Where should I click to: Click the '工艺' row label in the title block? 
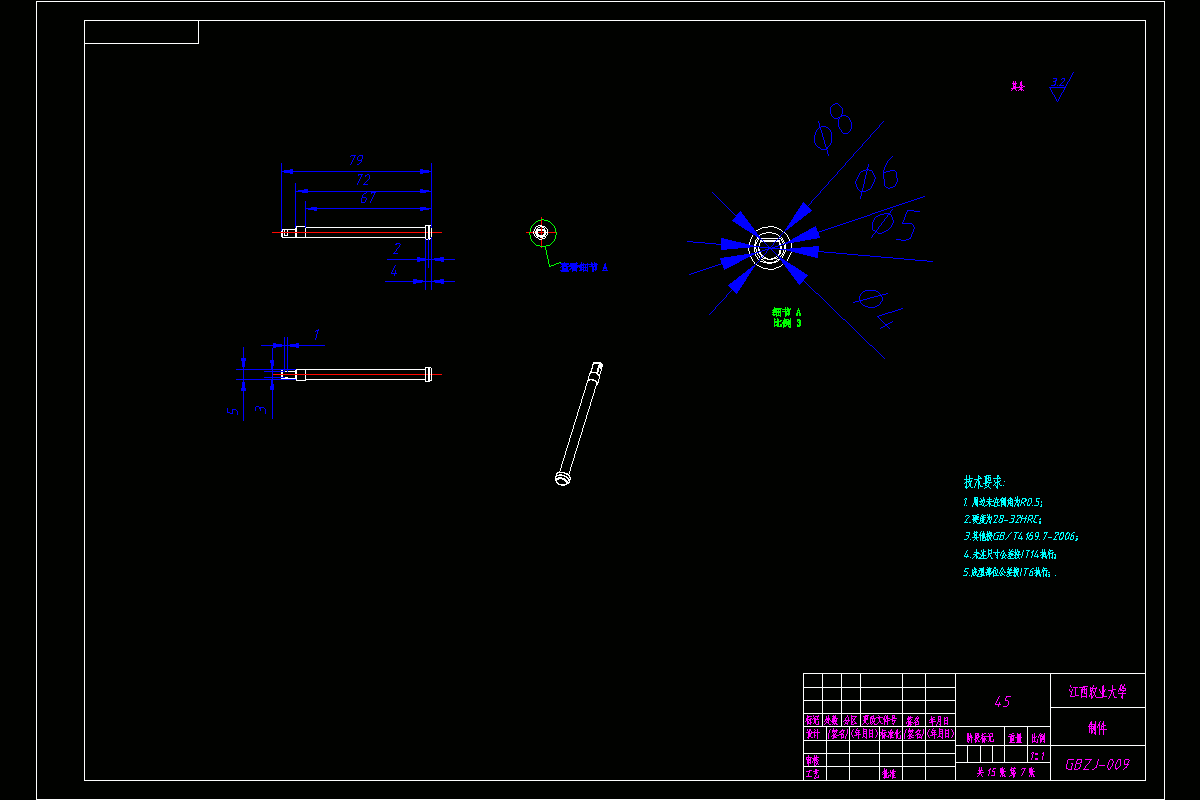coord(813,773)
